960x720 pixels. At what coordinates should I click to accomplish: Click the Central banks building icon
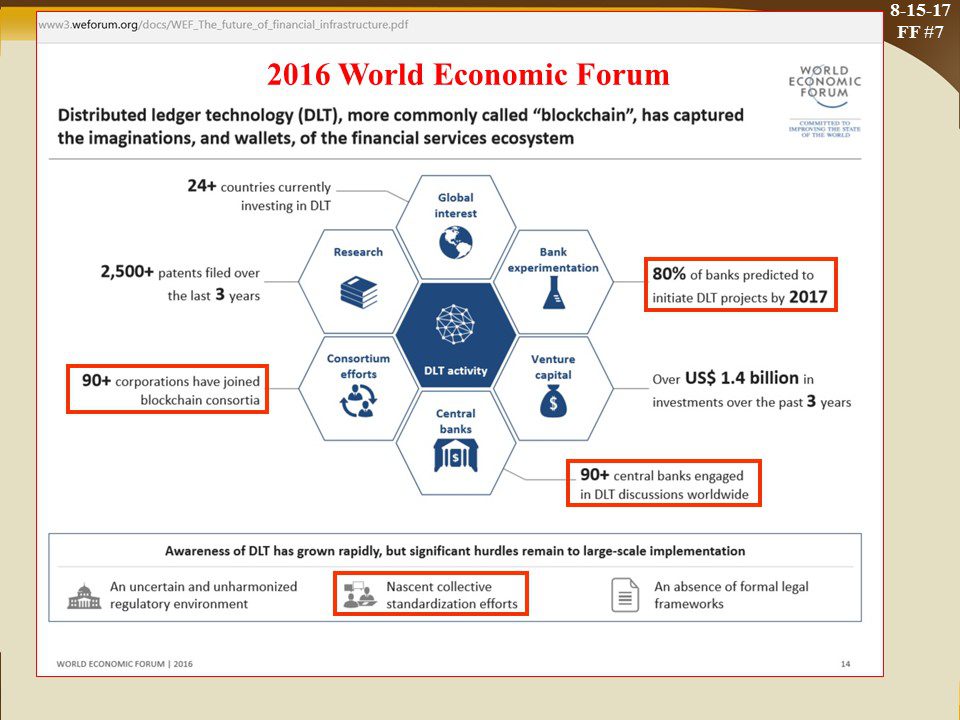[456, 456]
